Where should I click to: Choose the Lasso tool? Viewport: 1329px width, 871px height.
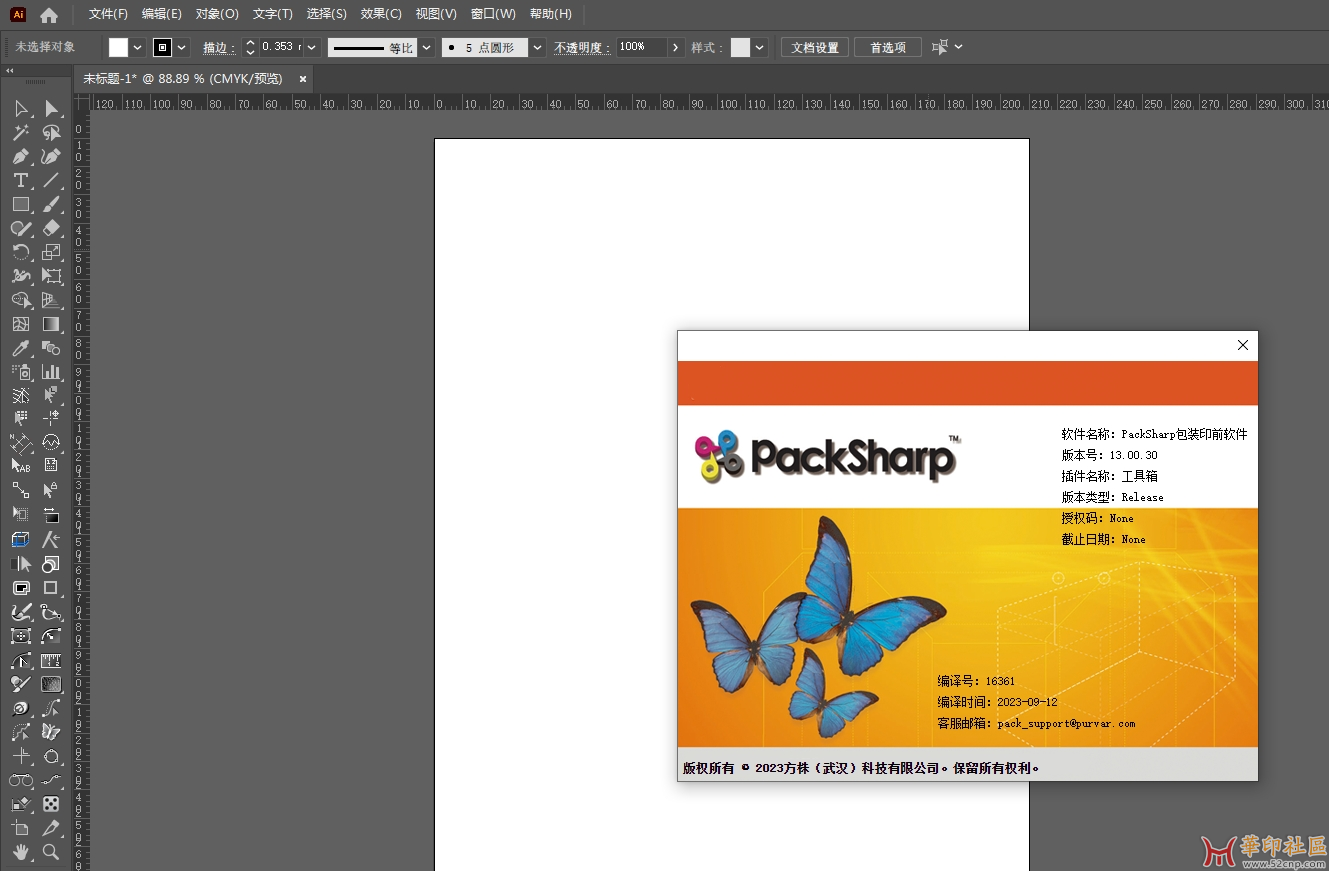[x=51, y=132]
